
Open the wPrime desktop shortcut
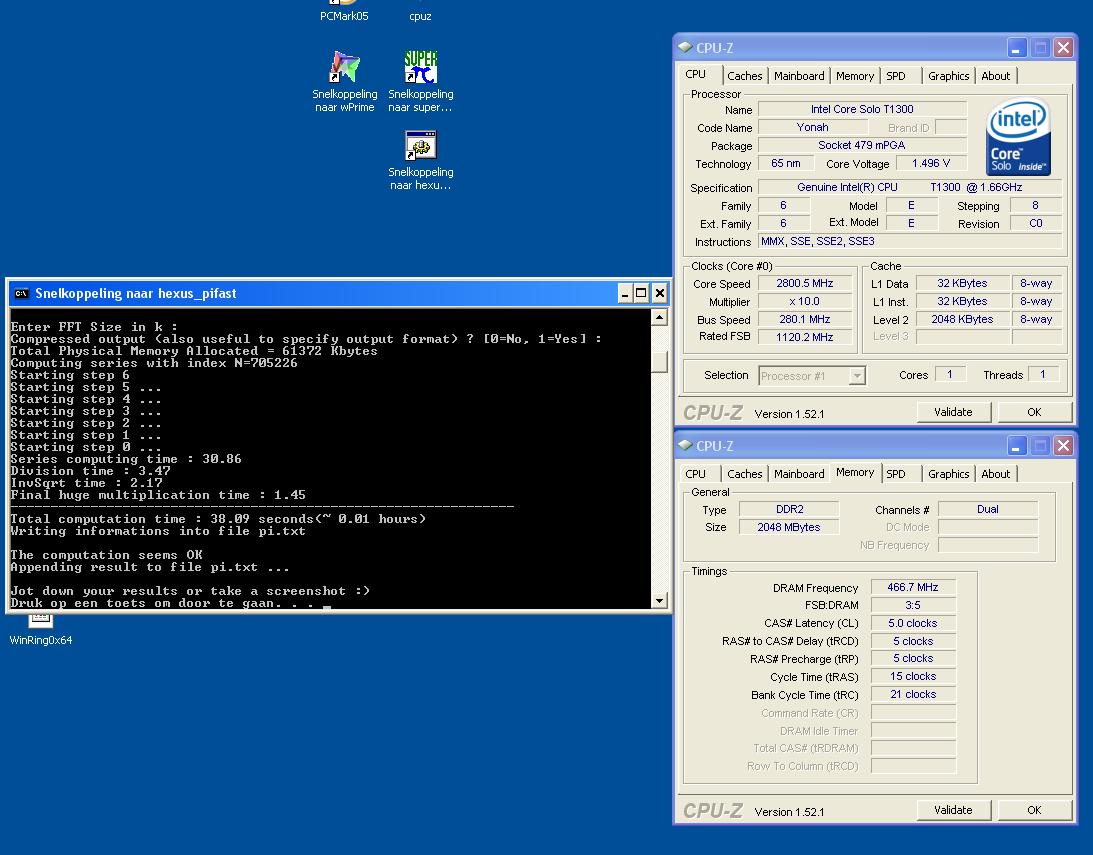tap(344, 81)
